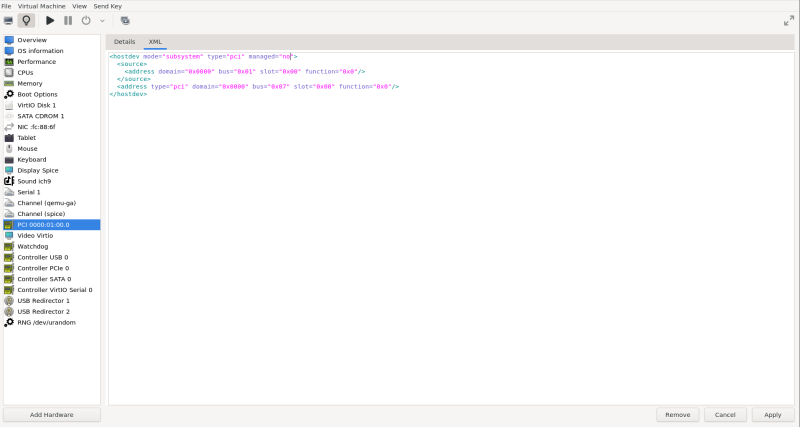Viewport: 800px width, 427px height.
Task: Select the XML tab
Action: click(155, 42)
